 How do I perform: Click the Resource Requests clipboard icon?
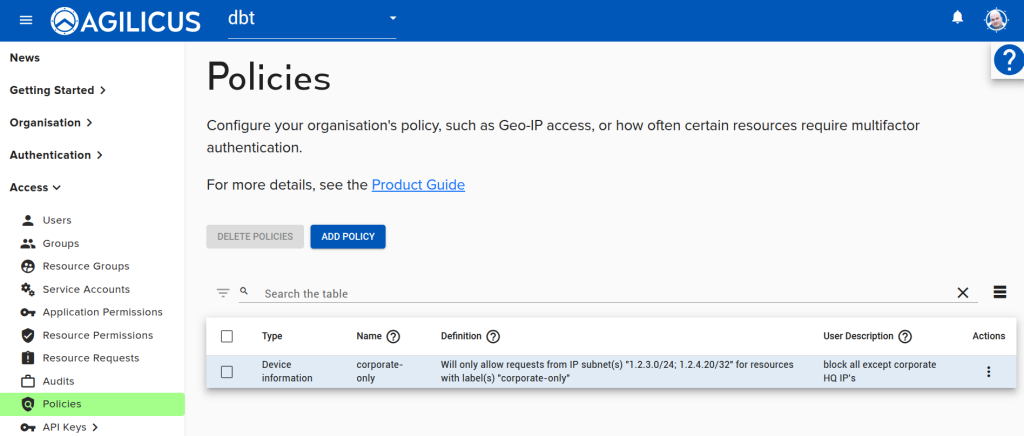tap(27, 358)
